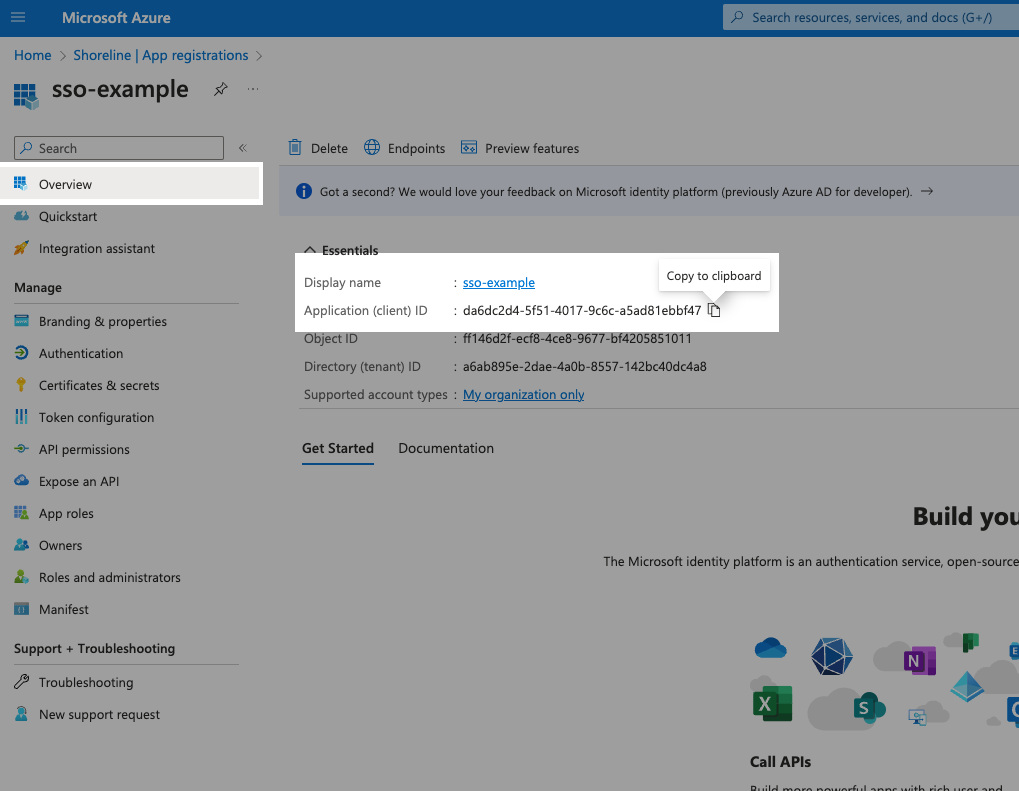Click the Roles and administrators icon

coord(21,577)
